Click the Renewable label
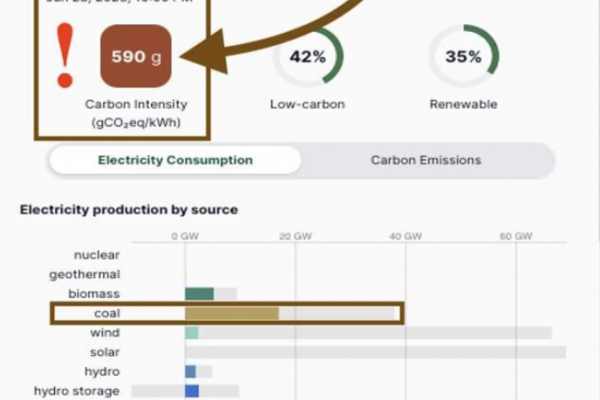This screenshot has height=400, width=600. click(x=463, y=104)
